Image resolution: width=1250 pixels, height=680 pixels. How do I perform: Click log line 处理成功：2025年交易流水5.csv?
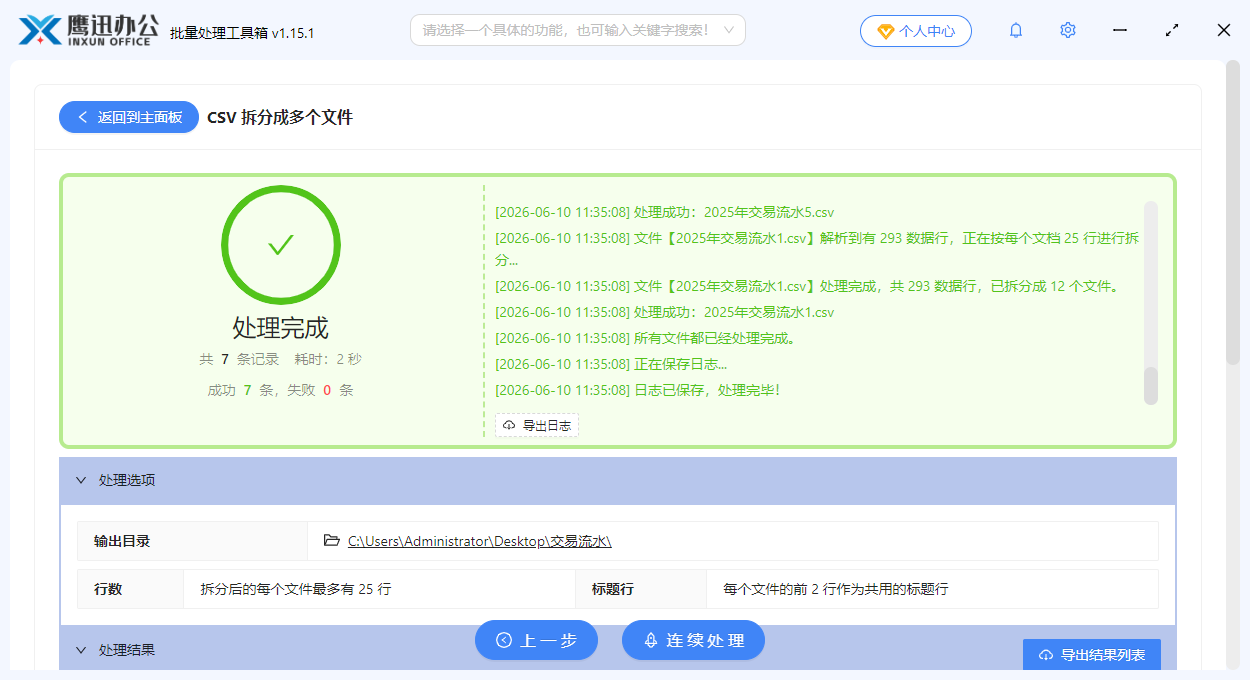click(664, 212)
